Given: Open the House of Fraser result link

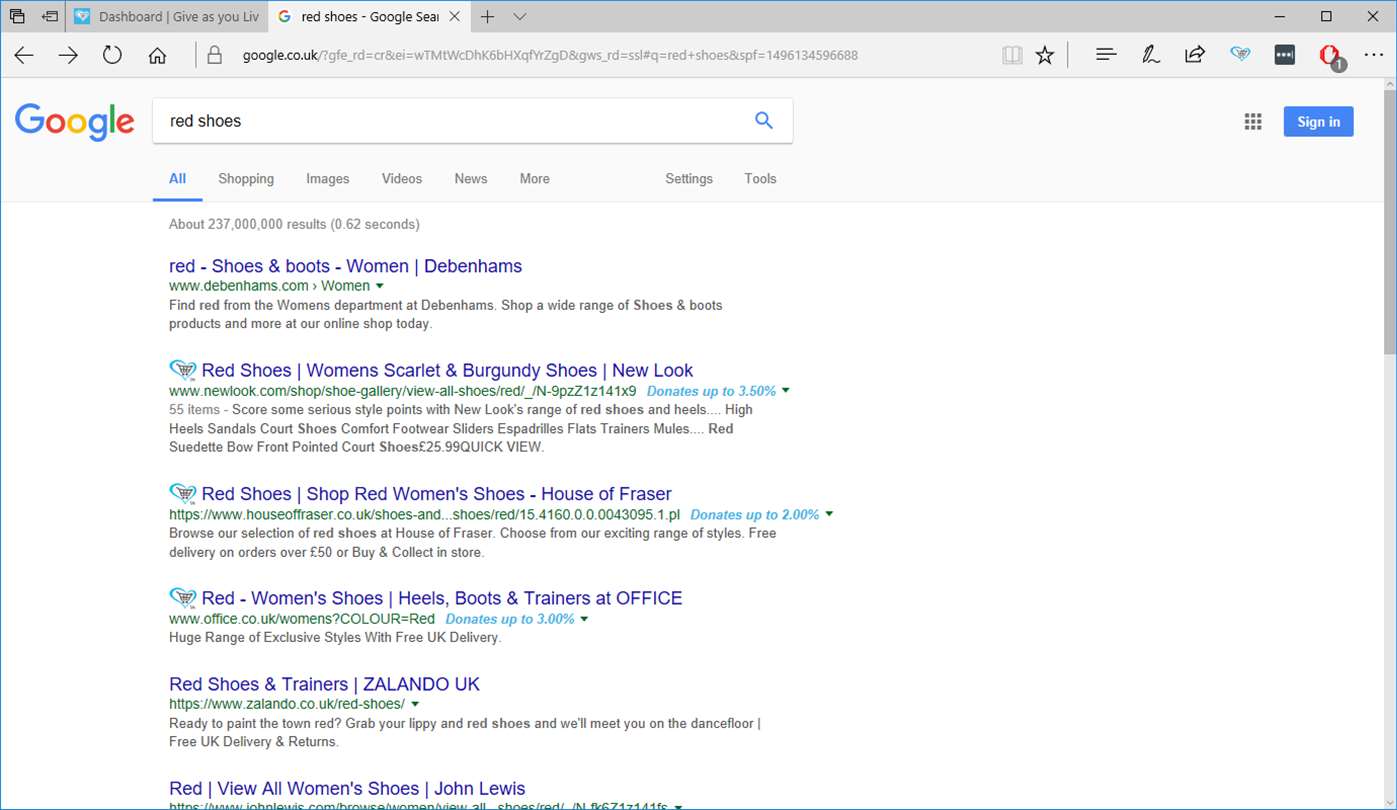Looking at the screenshot, I should (437, 494).
